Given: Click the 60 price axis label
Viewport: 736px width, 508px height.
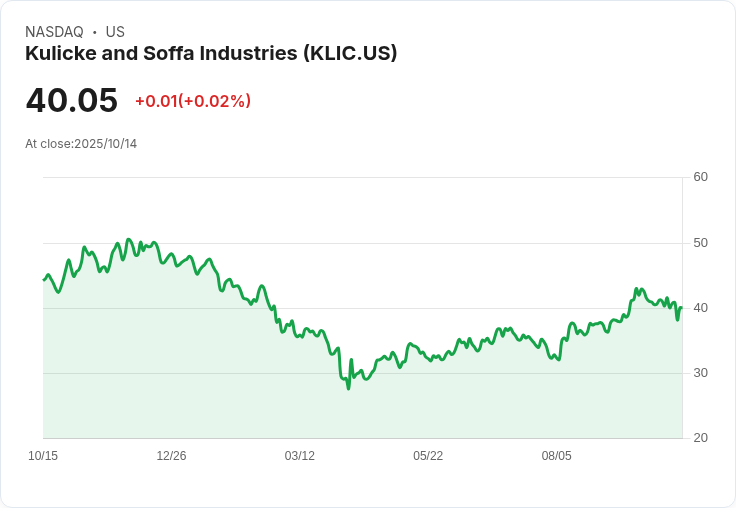Looking at the screenshot, I should click(700, 177).
